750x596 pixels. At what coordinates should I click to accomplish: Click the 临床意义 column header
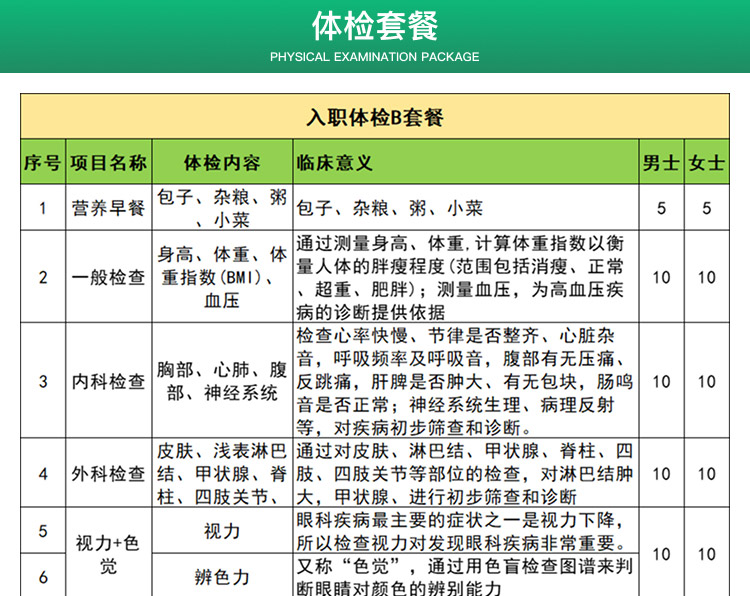tap(335, 162)
